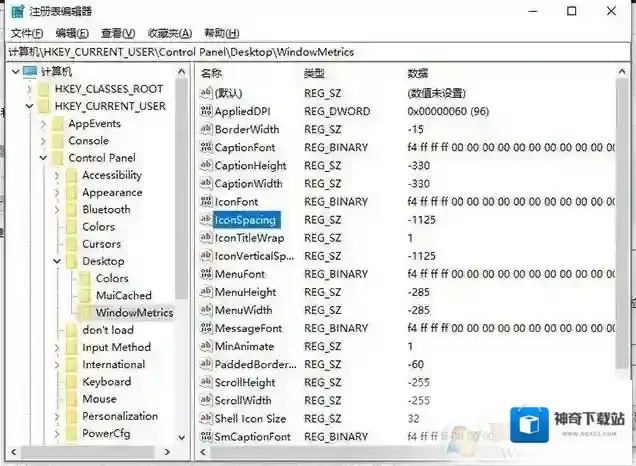Select the IconVerticalSp... value name

[254, 256]
